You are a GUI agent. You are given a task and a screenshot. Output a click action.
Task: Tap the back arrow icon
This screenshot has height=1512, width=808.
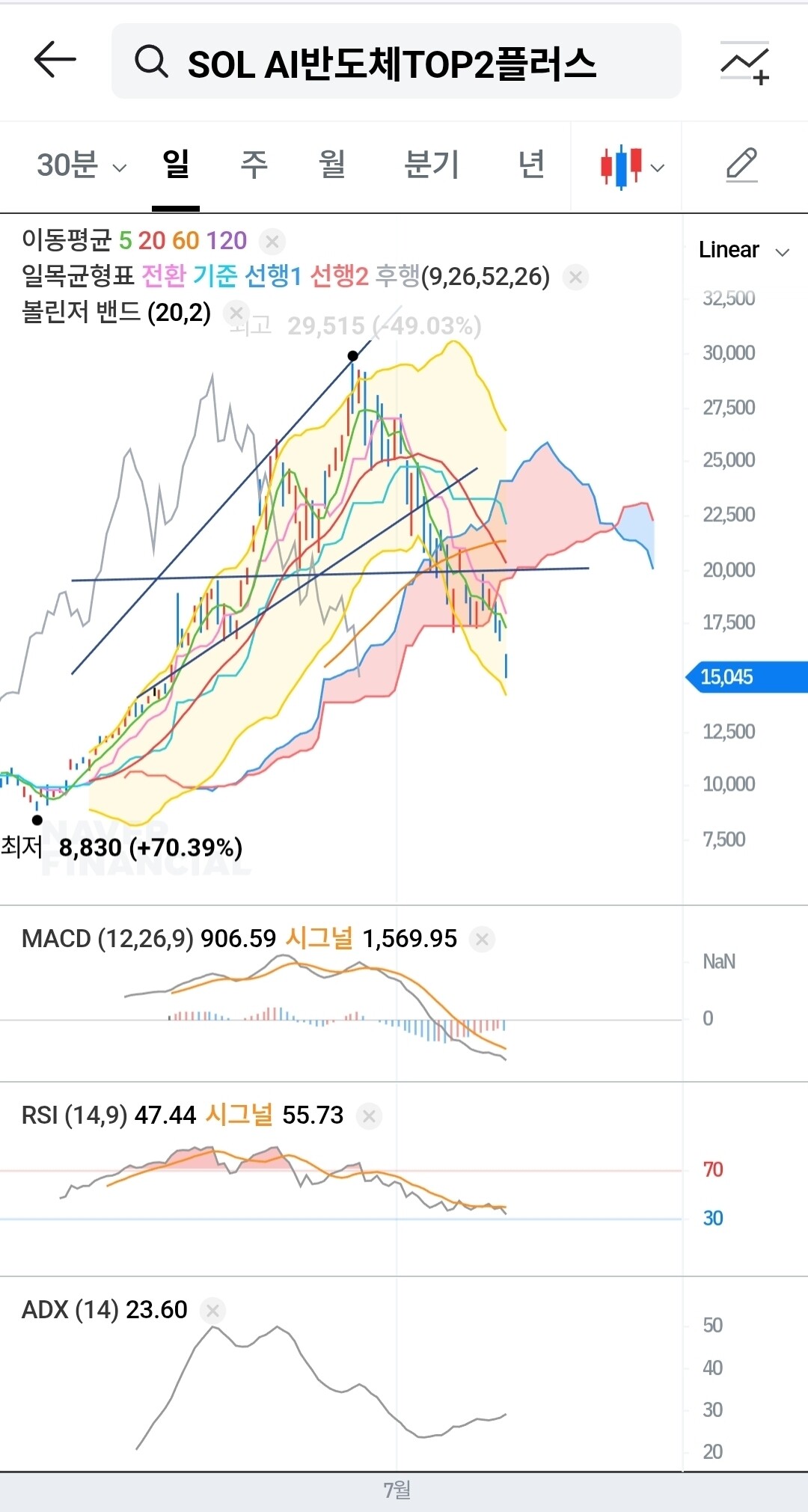click(x=55, y=60)
